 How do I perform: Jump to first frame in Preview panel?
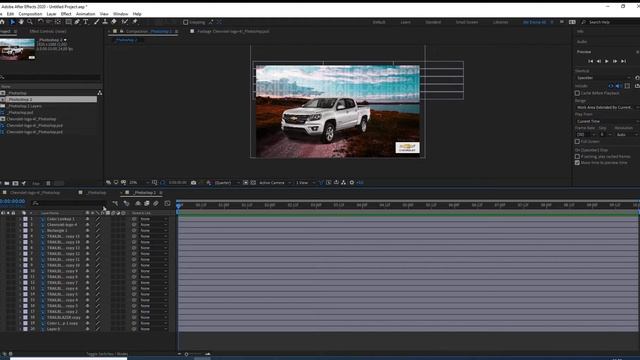(591, 61)
